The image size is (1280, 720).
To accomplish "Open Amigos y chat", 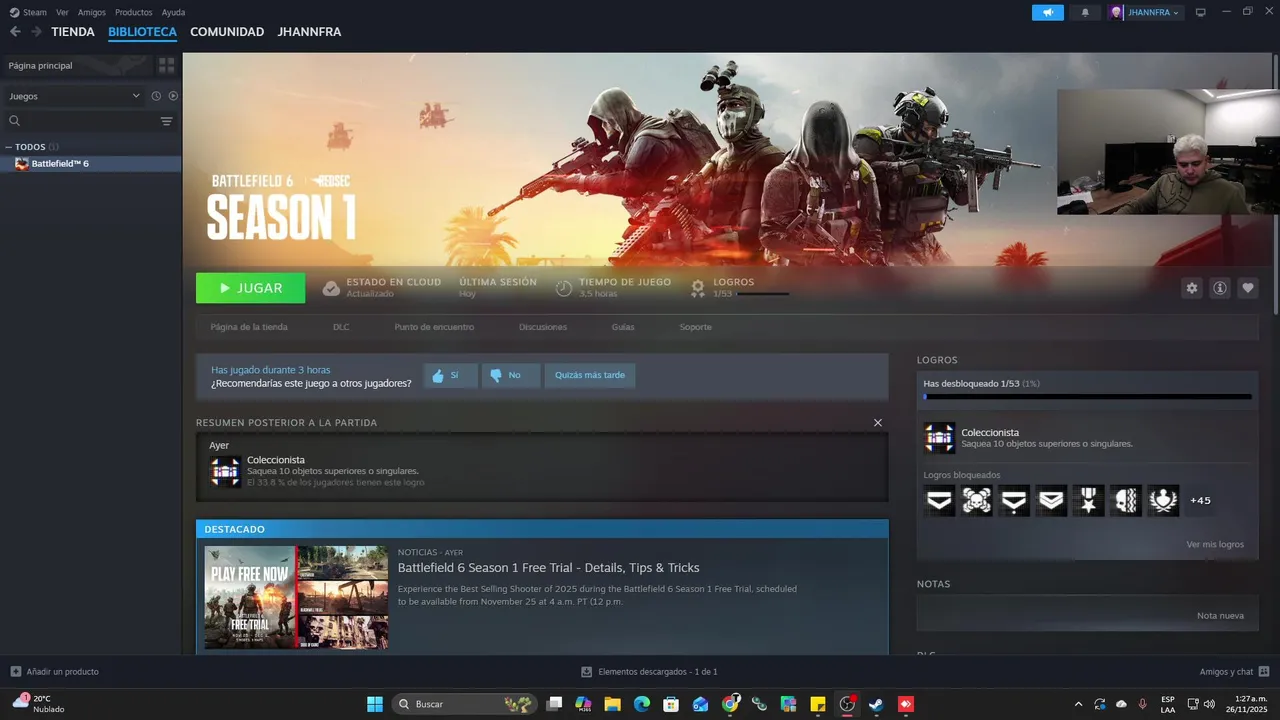I will coord(1235,672).
